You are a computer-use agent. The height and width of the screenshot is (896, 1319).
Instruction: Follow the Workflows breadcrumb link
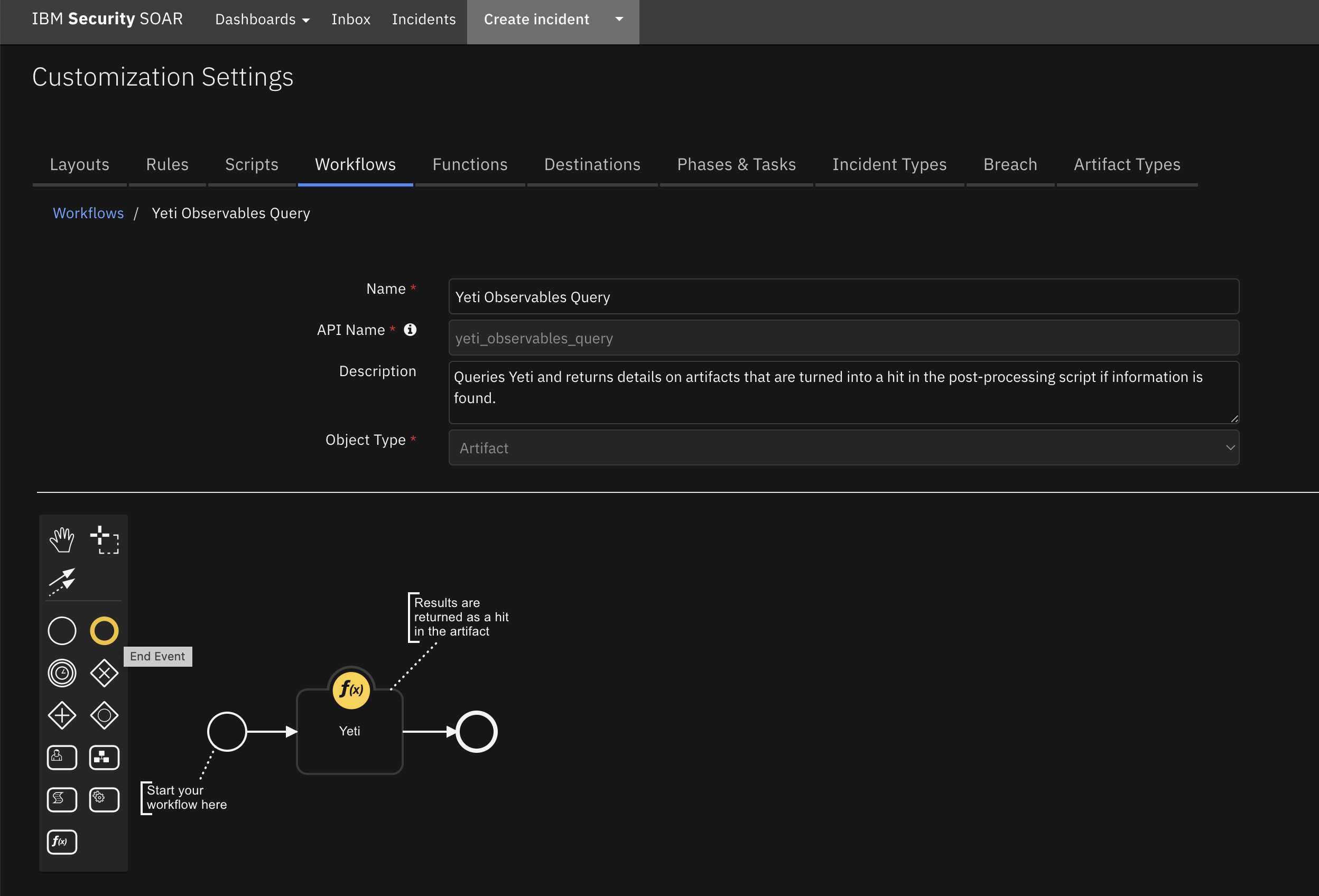point(88,213)
